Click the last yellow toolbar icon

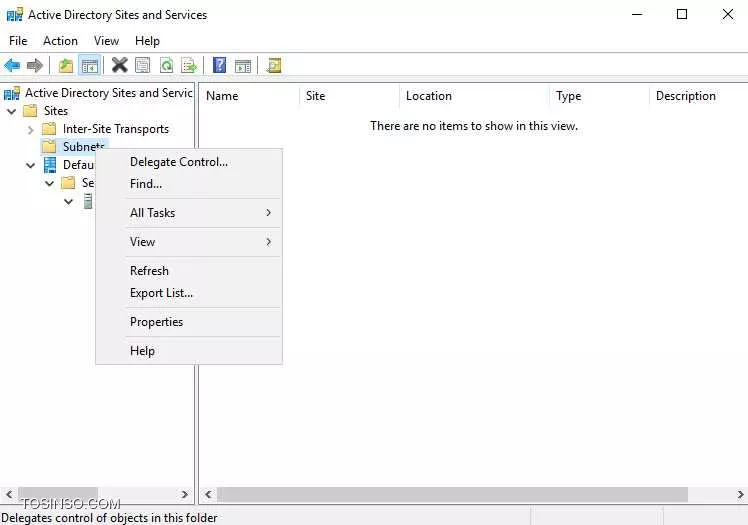click(274, 65)
